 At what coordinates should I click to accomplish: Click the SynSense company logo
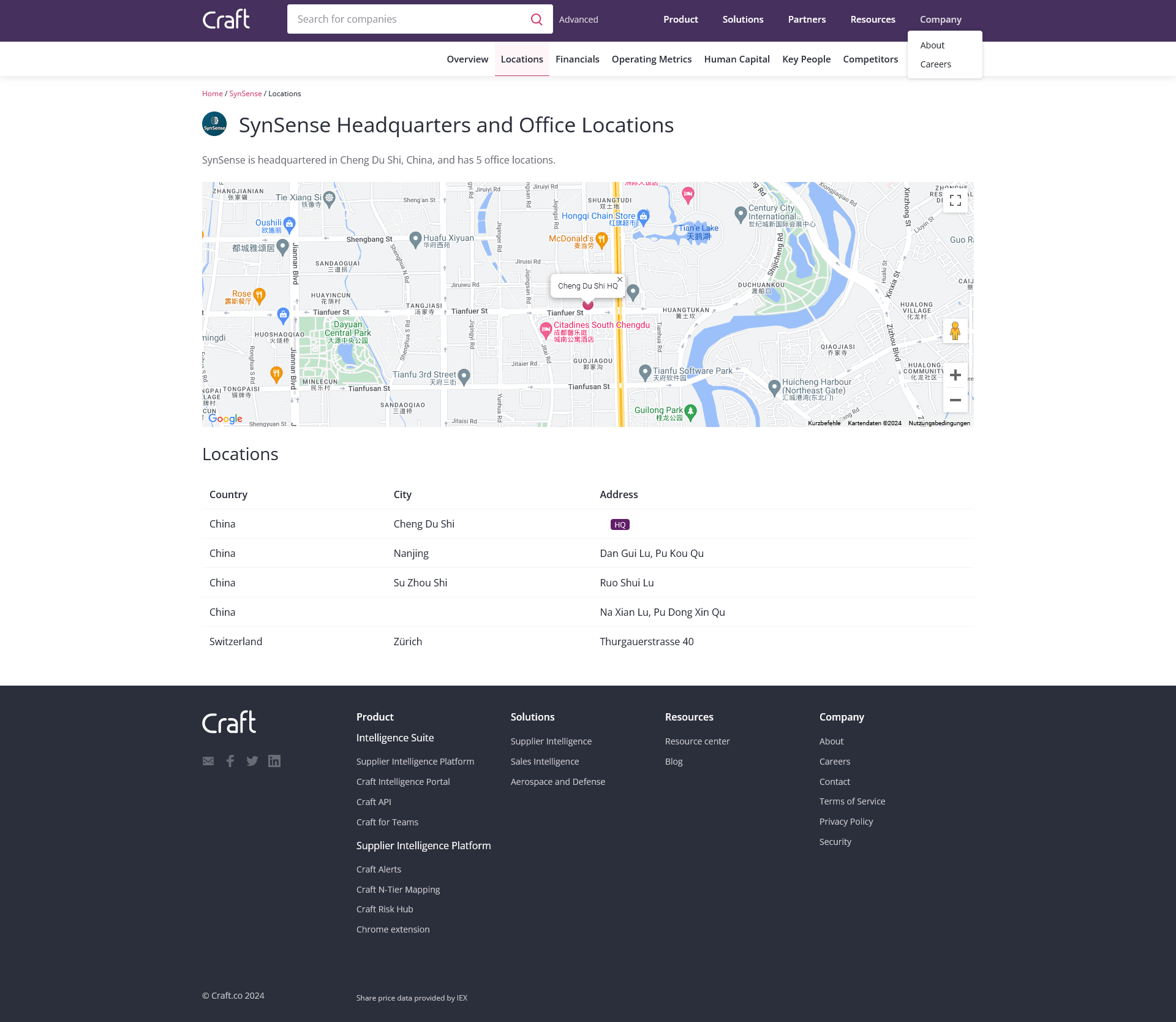[x=214, y=124]
